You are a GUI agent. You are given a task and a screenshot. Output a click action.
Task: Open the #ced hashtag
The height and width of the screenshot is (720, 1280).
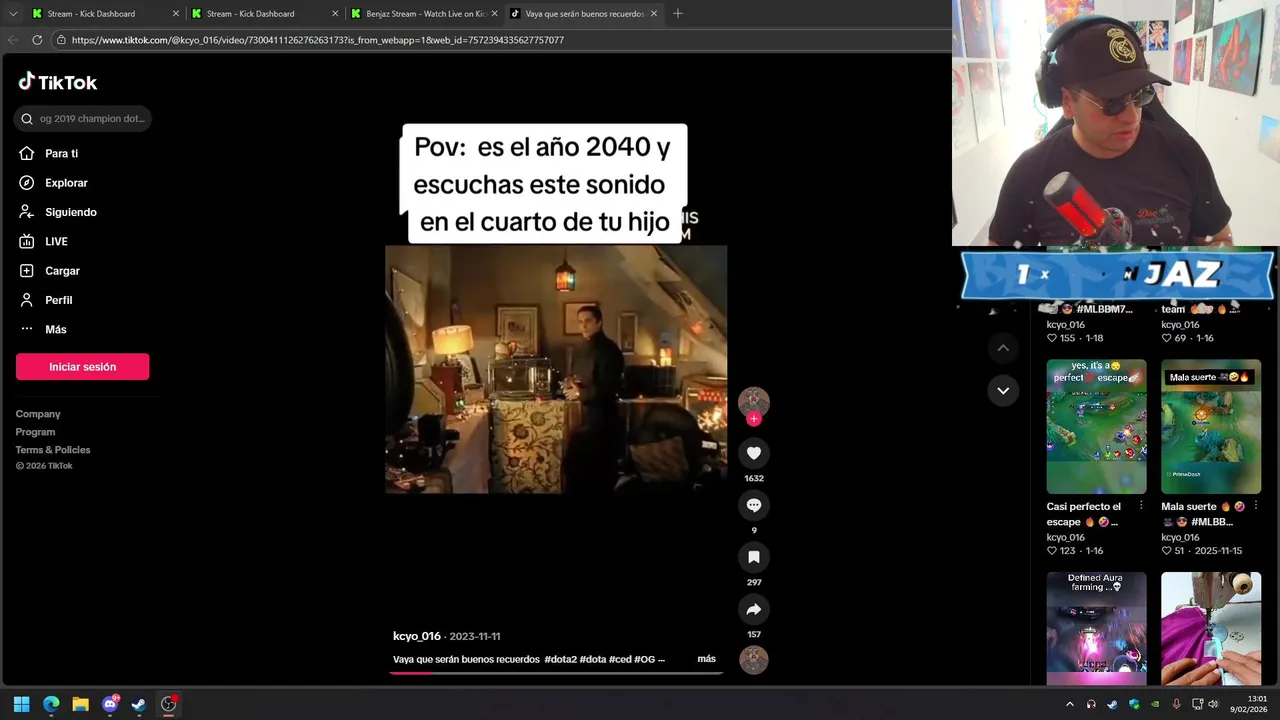coord(620,659)
